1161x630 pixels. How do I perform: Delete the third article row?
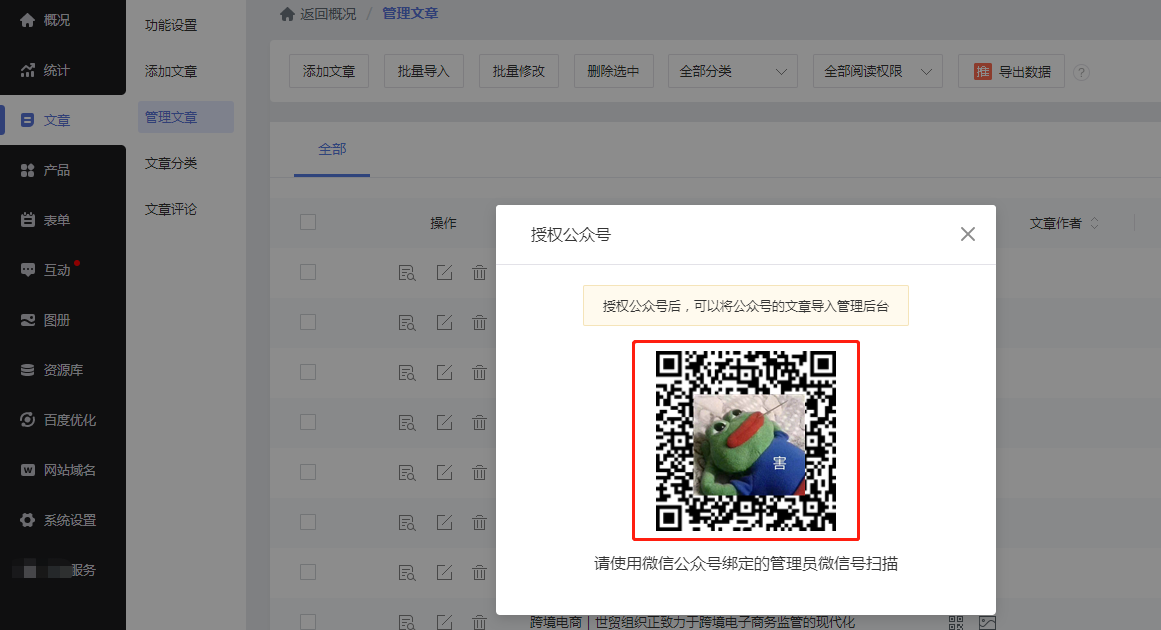click(479, 372)
